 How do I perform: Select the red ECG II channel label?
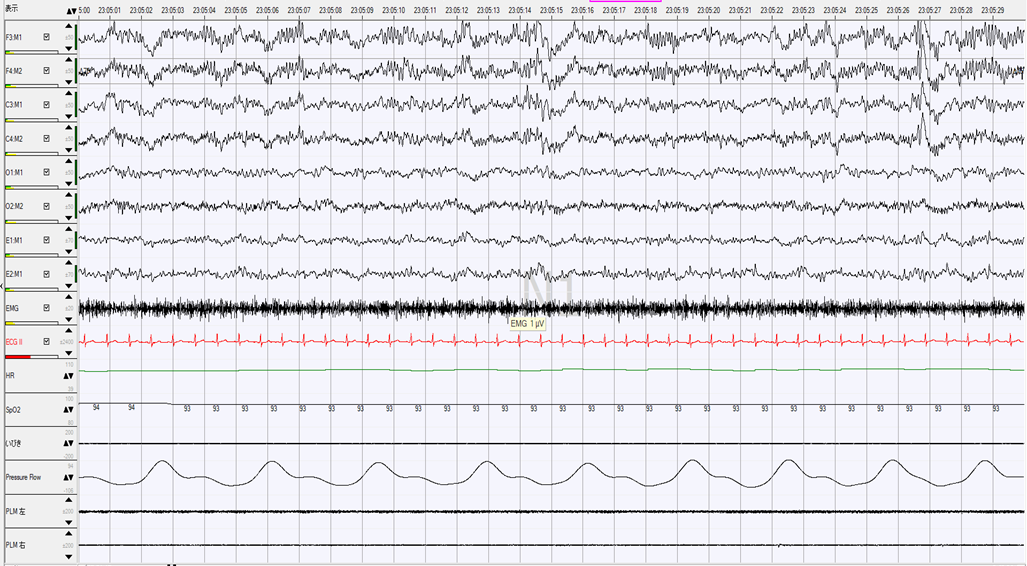pyautogui.click(x=14, y=342)
